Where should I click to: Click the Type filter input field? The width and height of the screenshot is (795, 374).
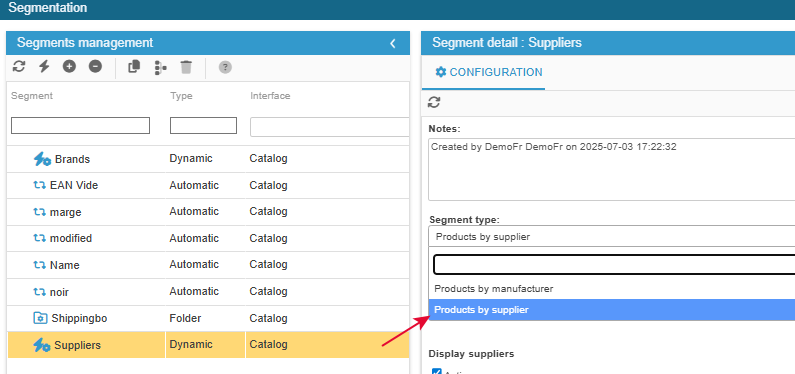coord(203,126)
